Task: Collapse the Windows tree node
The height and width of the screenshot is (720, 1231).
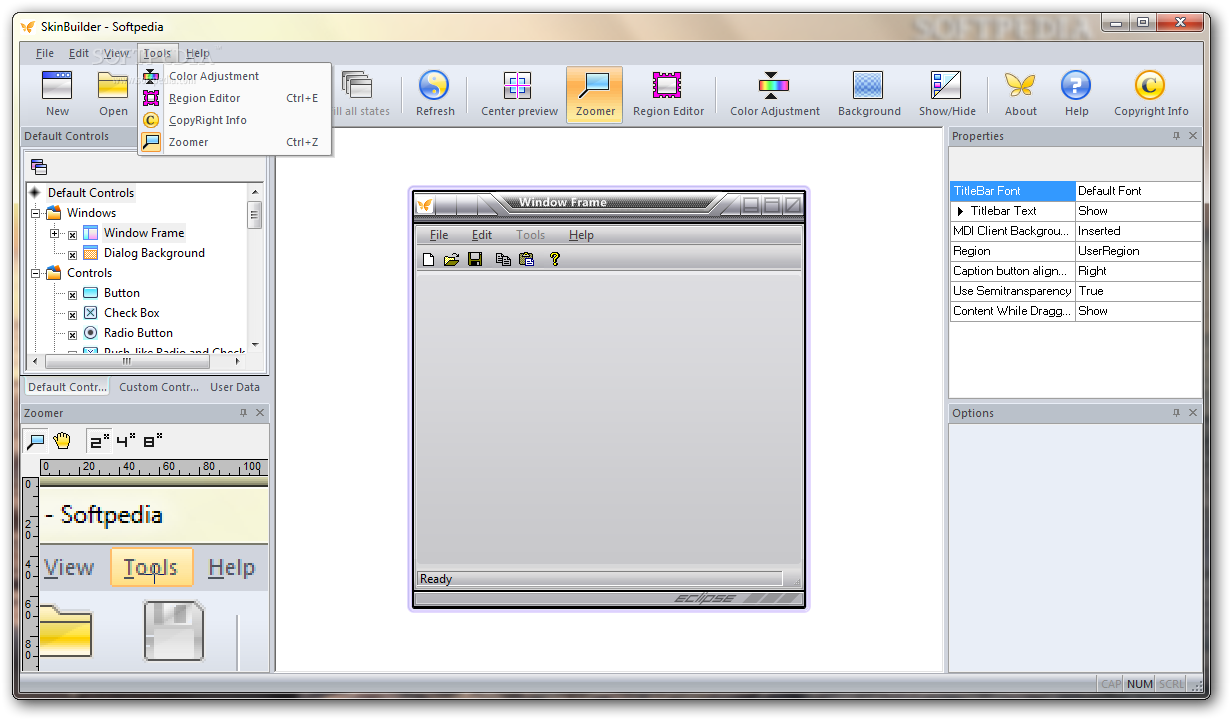Action: pos(35,213)
